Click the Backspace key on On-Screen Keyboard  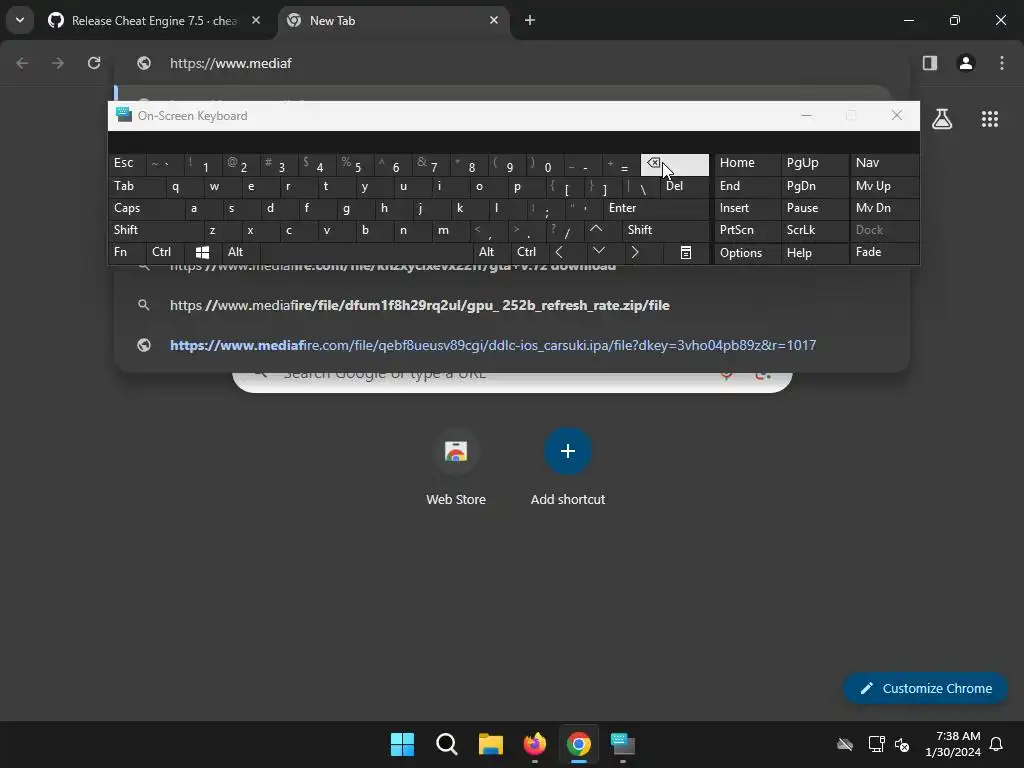[x=675, y=165]
